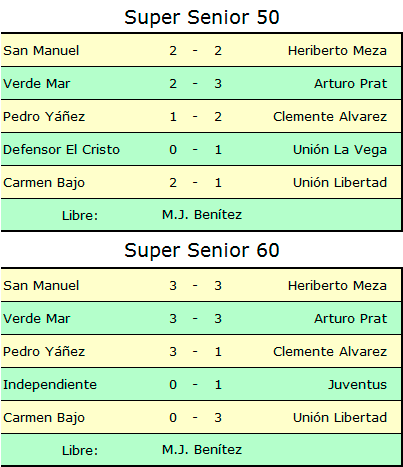Click Verde Mar in Super Senior 50
This screenshot has width=403, height=467.
pos(37,84)
